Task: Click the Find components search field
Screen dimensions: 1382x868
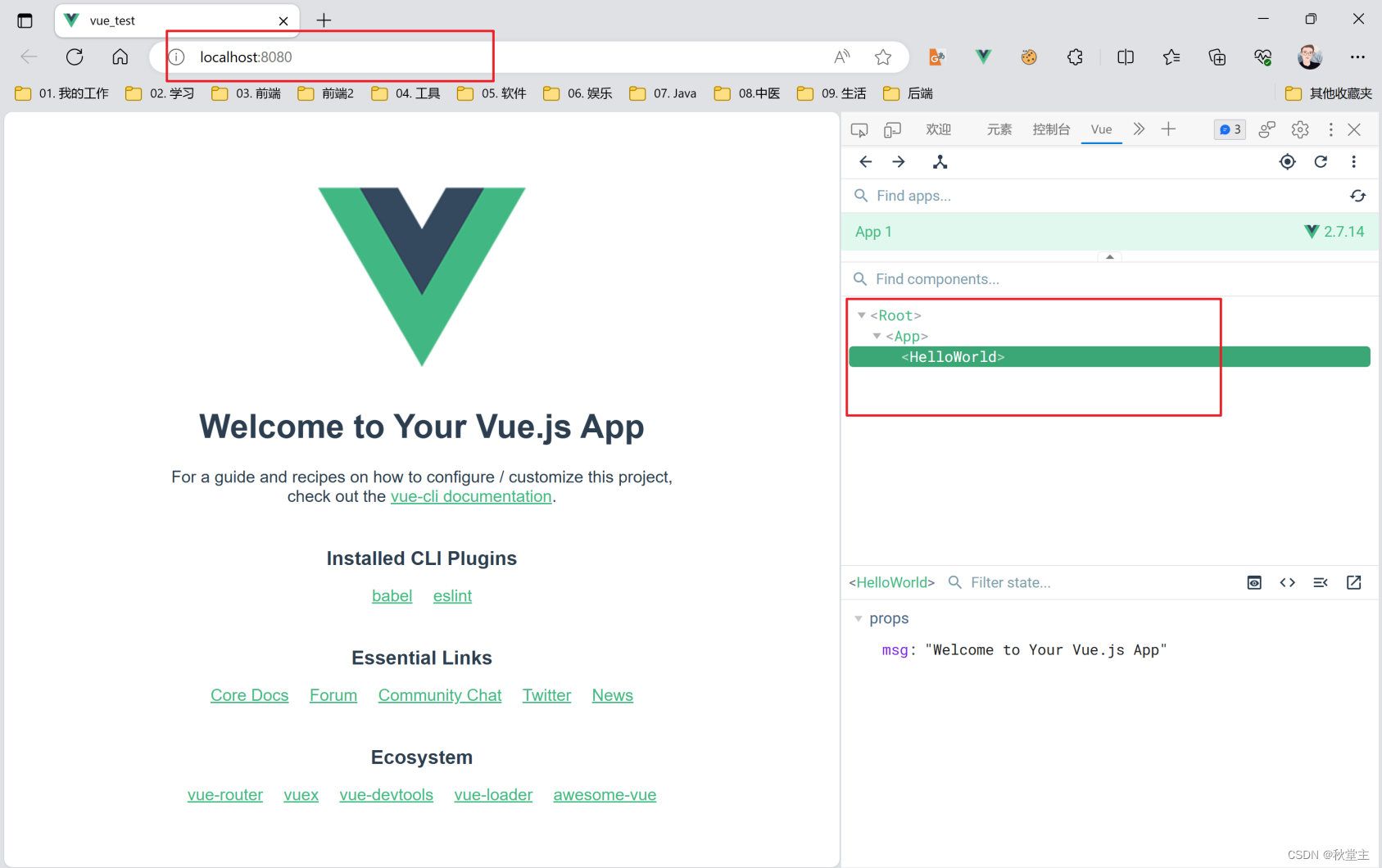Action: [x=1110, y=279]
